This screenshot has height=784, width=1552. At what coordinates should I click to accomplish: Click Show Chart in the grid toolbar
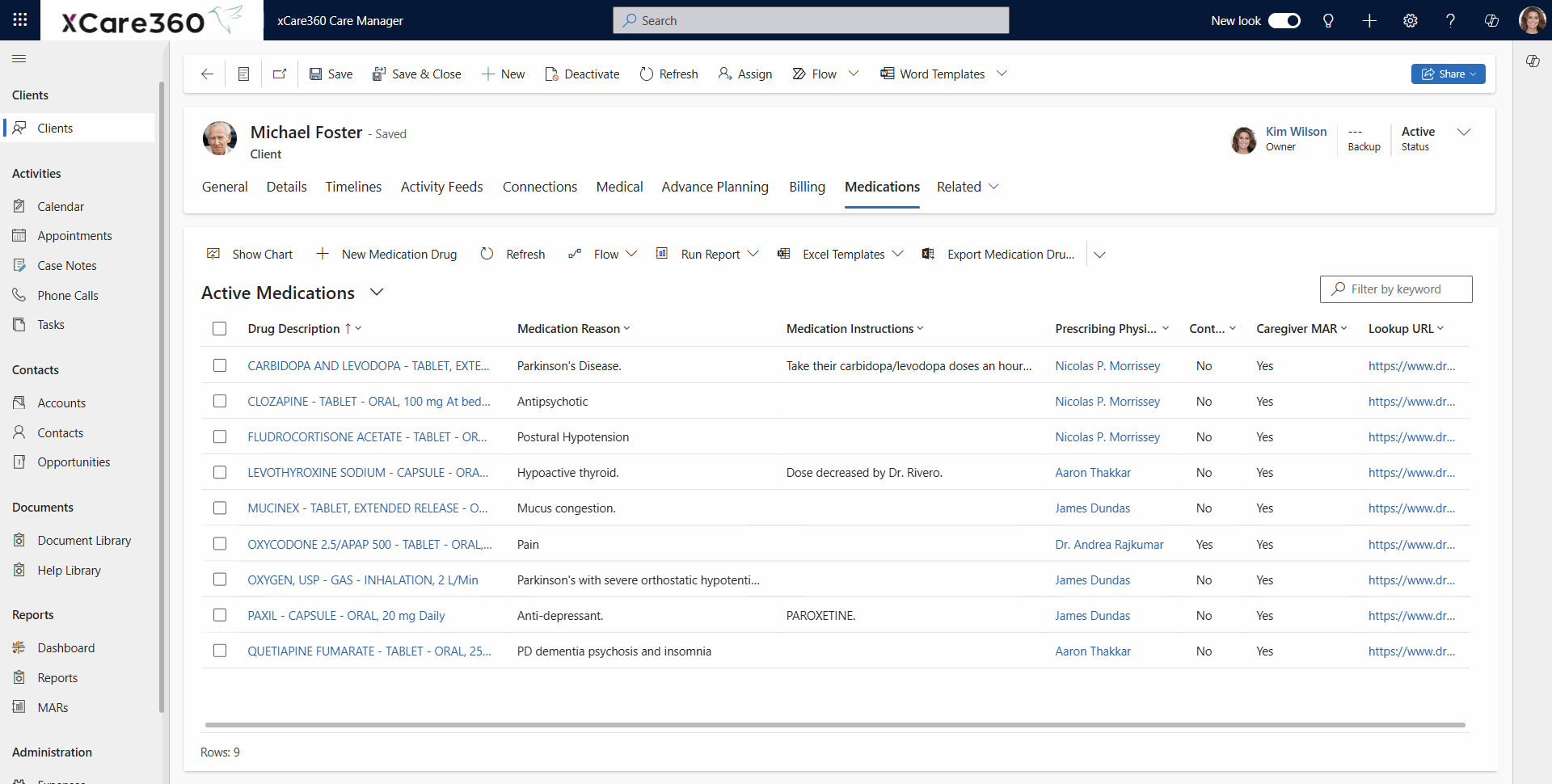click(251, 254)
